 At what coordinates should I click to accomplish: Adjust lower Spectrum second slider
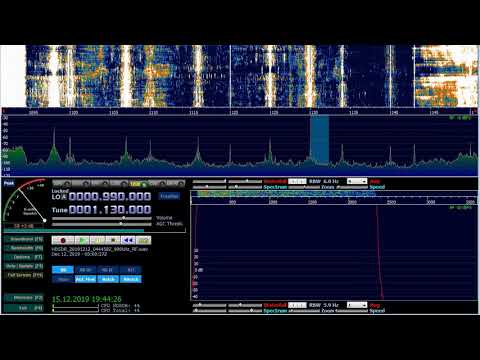[x=245, y=311]
